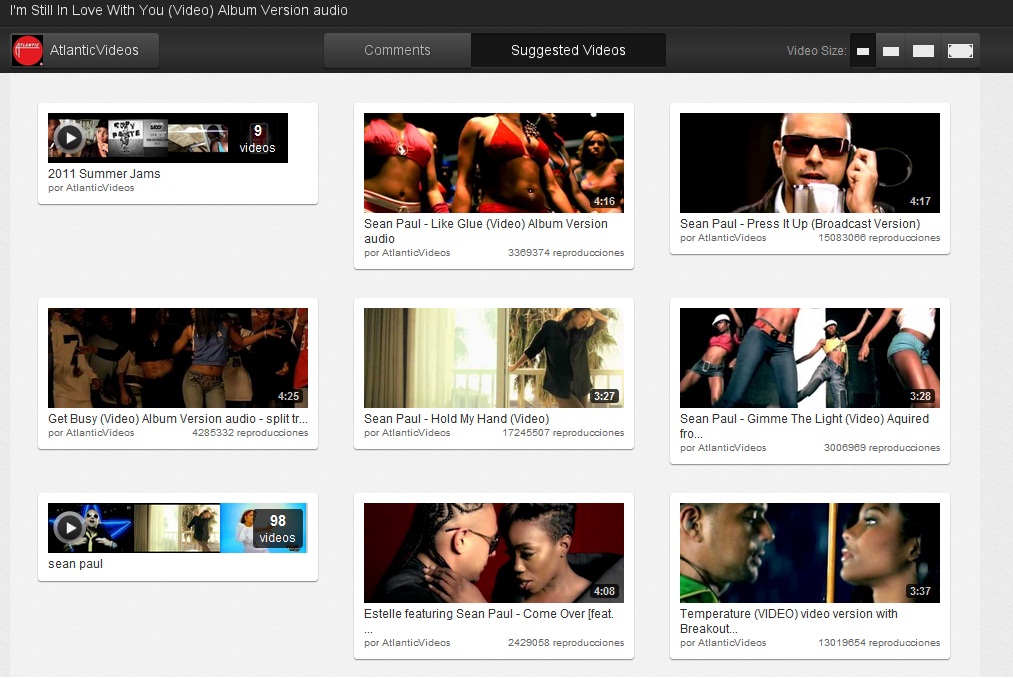
Task: Click the 4:17 duration badge
Action: click(920, 202)
